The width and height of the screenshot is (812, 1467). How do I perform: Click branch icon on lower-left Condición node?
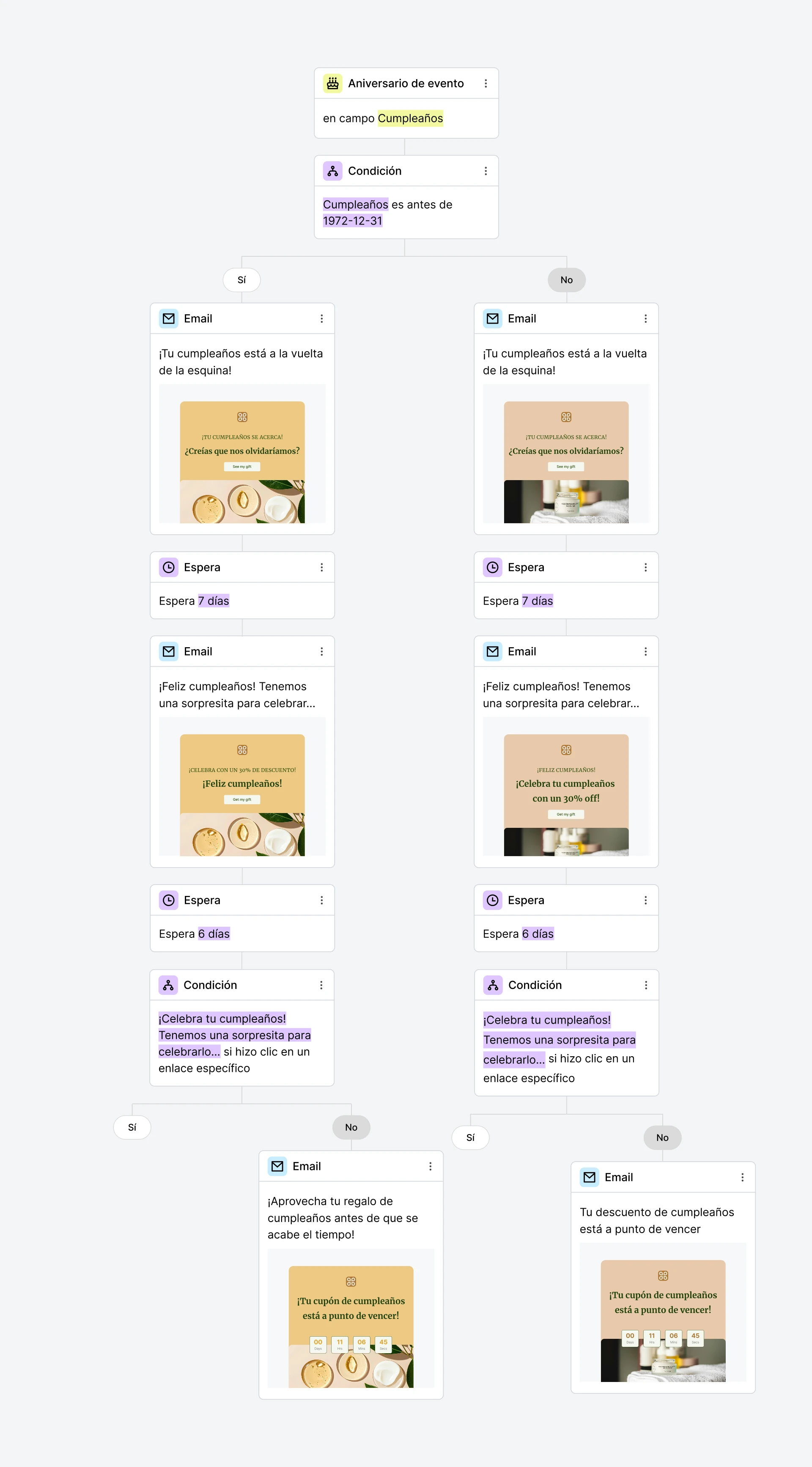tap(168, 985)
